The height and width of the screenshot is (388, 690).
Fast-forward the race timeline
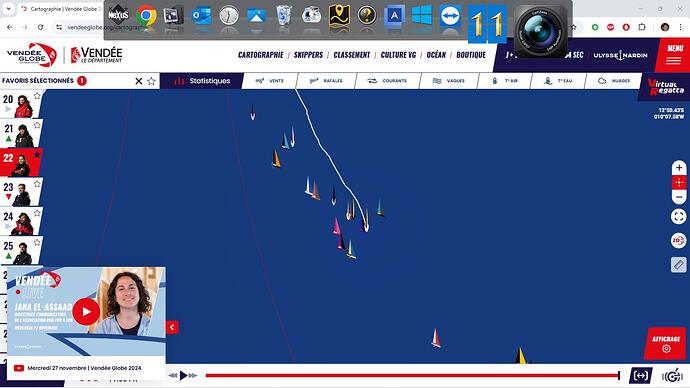pyautogui.click(x=193, y=375)
